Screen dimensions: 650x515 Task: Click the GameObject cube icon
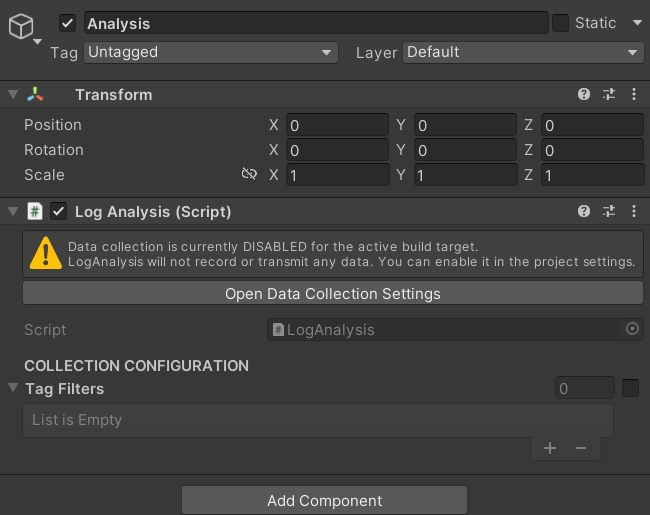coord(21,26)
